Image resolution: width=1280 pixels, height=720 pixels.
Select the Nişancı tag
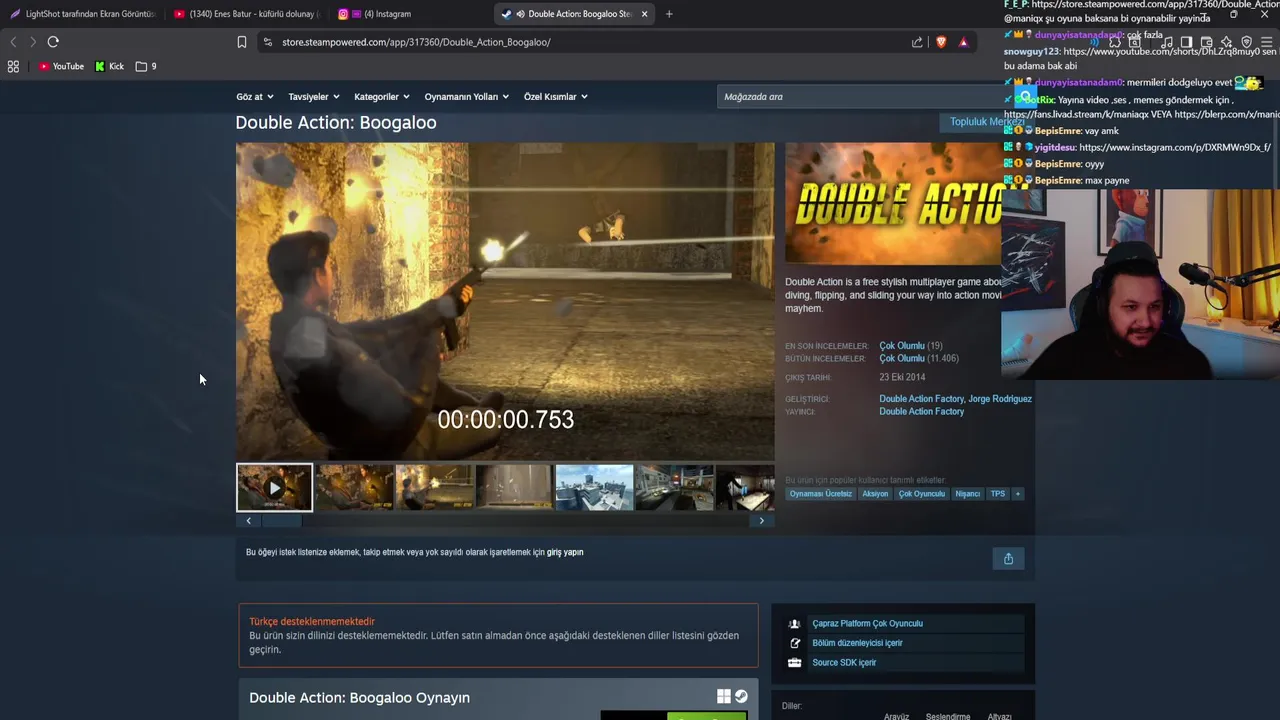[x=968, y=494]
